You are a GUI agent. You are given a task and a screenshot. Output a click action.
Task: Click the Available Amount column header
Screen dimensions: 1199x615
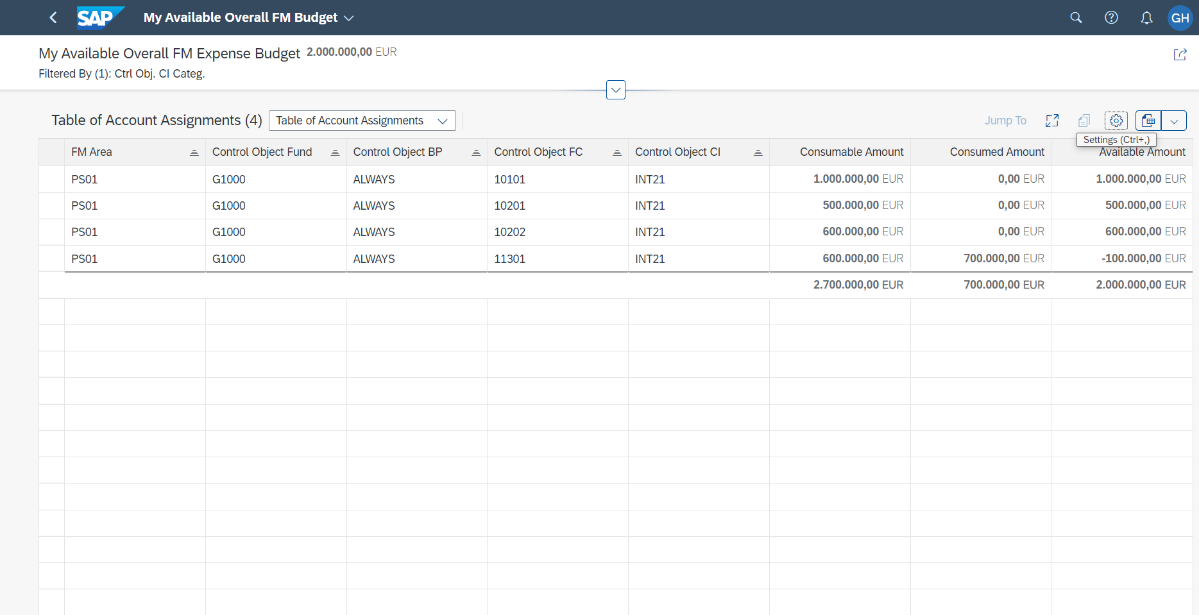click(1122, 152)
